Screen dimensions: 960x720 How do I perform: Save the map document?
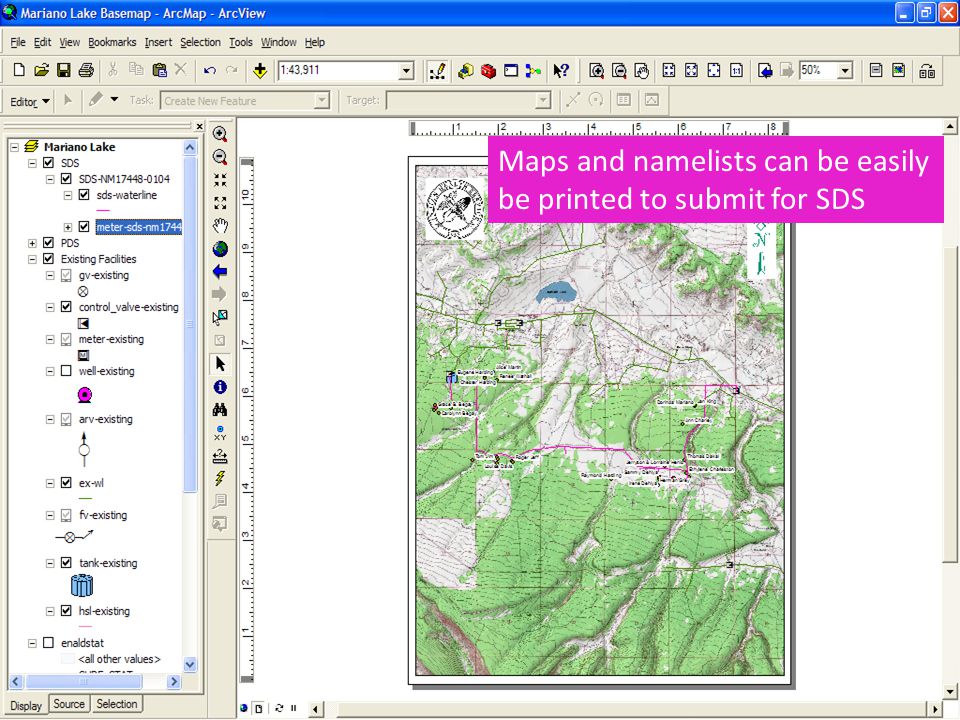[x=64, y=70]
